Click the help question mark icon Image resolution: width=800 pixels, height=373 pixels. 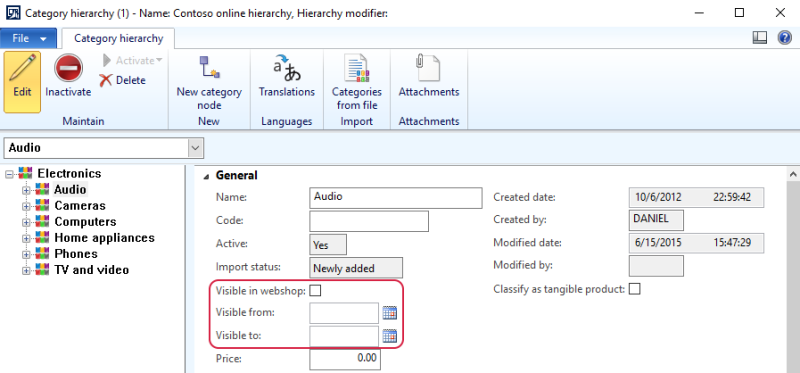pyautogui.click(x=784, y=38)
